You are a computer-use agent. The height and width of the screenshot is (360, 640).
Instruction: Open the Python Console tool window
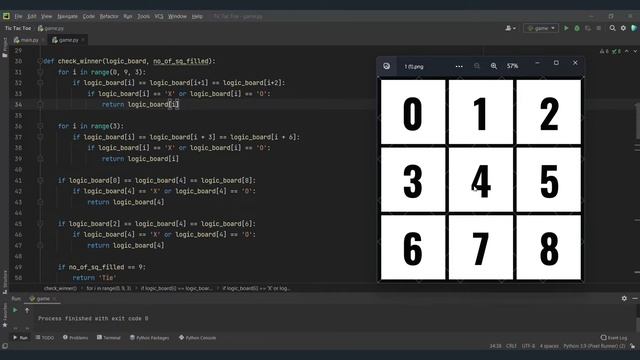pyautogui.click(x=198, y=338)
